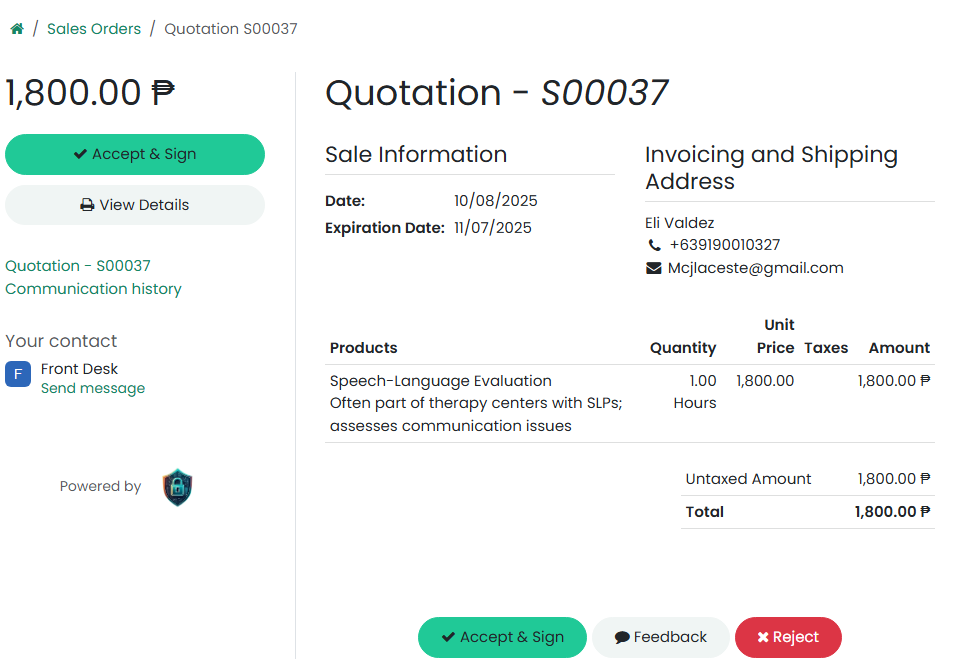Click the Speech-Language Evaluation product line
The height and width of the screenshot is (659, 962).
[441, 381]
